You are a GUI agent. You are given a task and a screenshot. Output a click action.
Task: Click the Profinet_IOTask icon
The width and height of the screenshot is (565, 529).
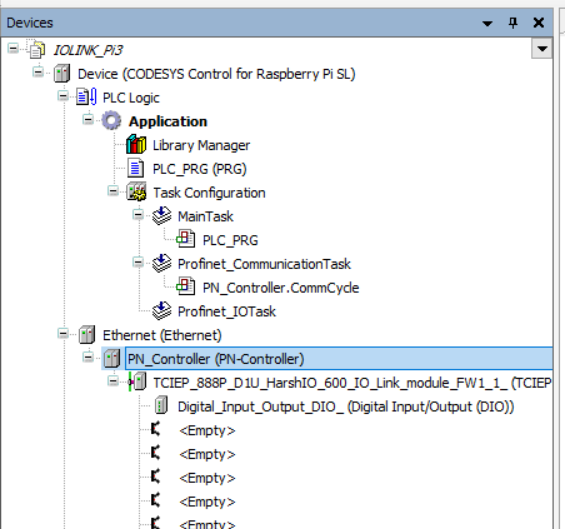pos(161,311)
